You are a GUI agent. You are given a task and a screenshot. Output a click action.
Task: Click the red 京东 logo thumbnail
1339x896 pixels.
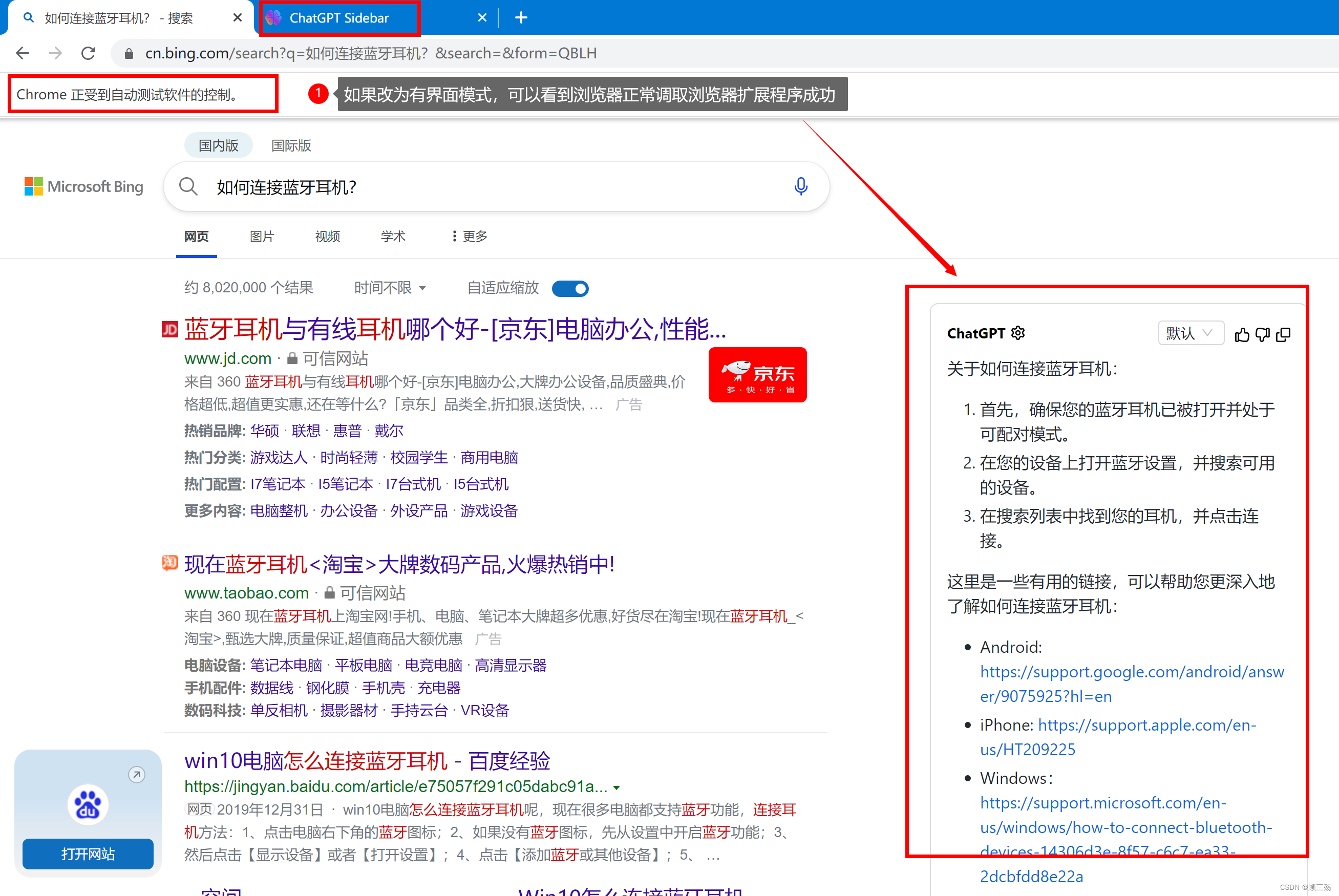pyautogui.click(x=757, y=375)
